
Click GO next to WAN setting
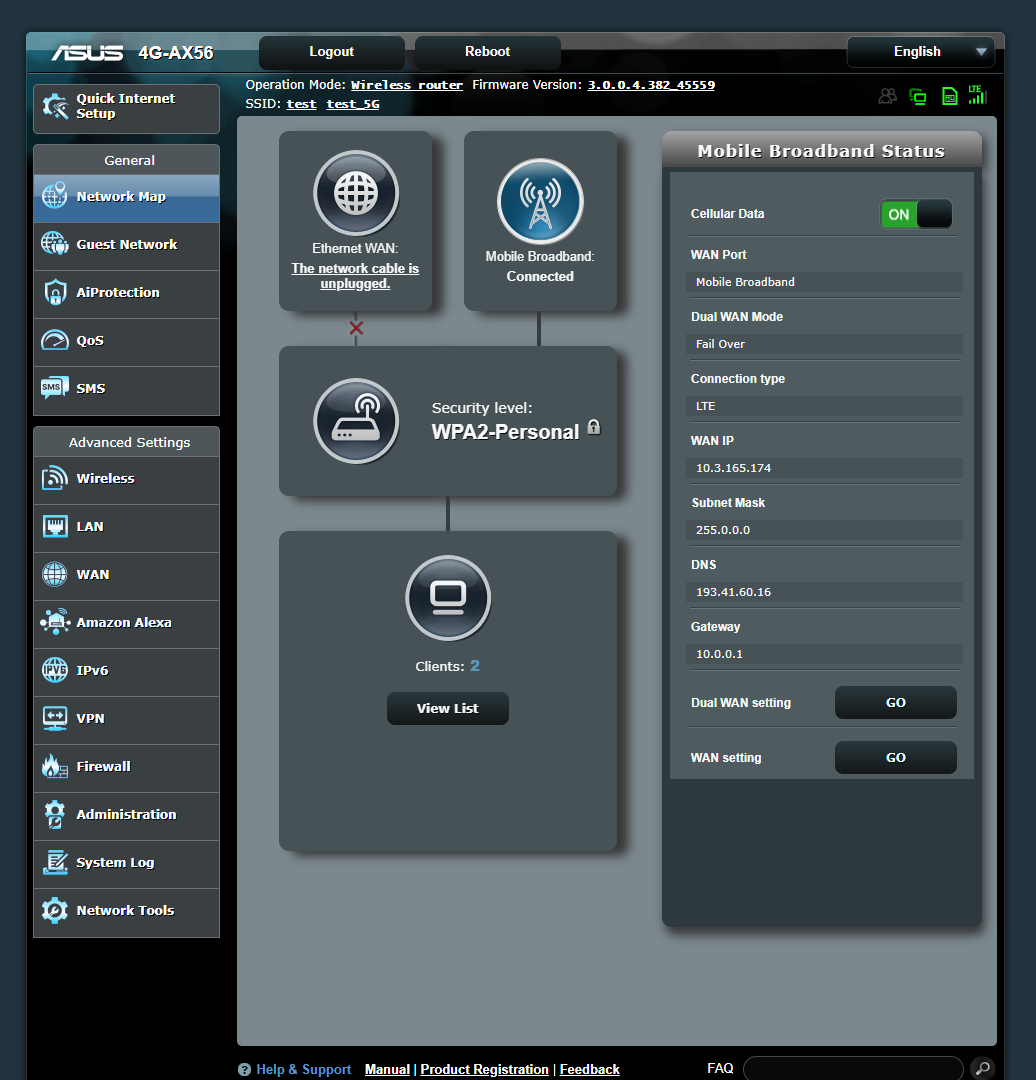895,758
